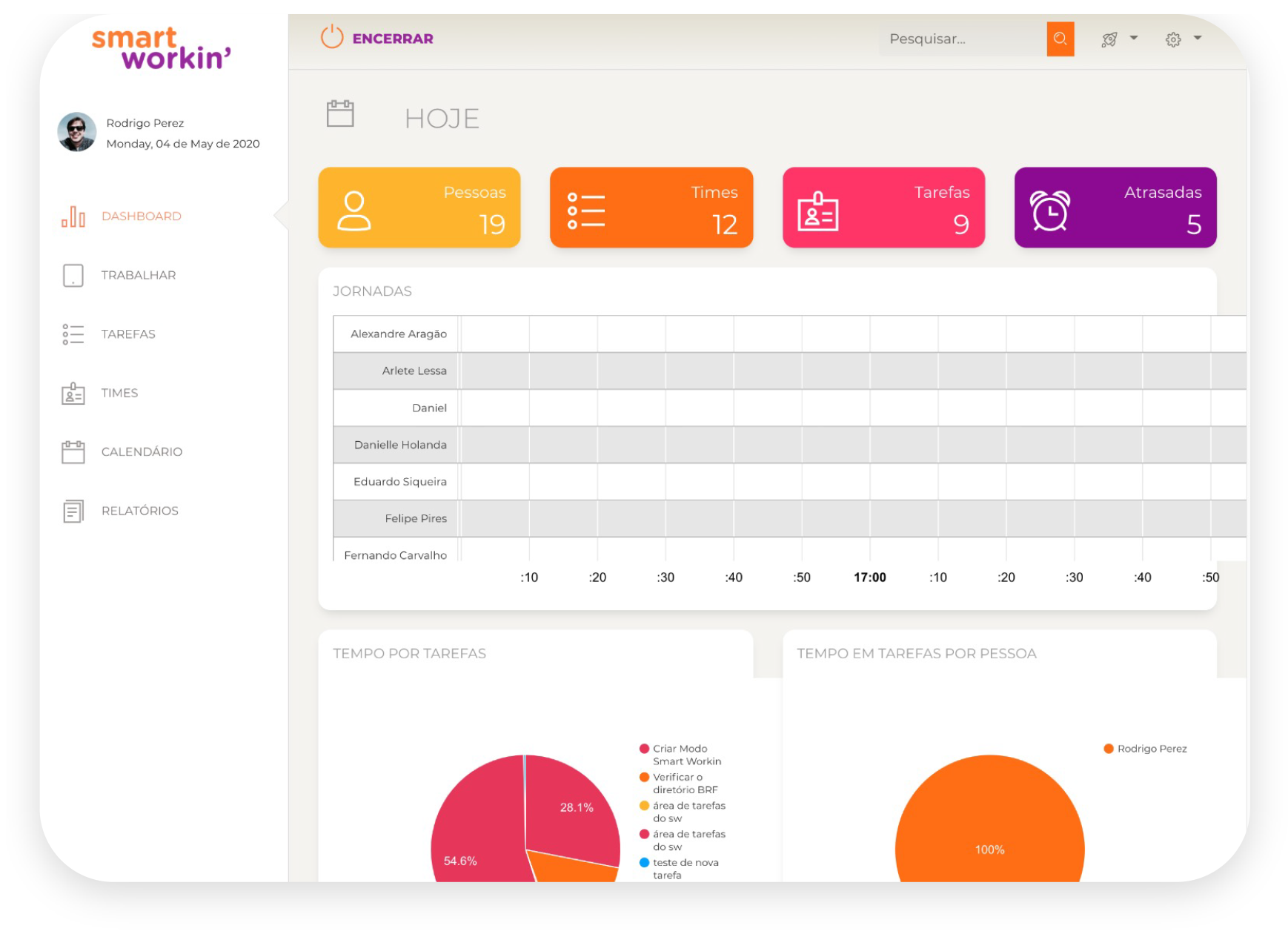Open the settings gear icon
1288x937 pixels.
click(x=1172, y=39)
